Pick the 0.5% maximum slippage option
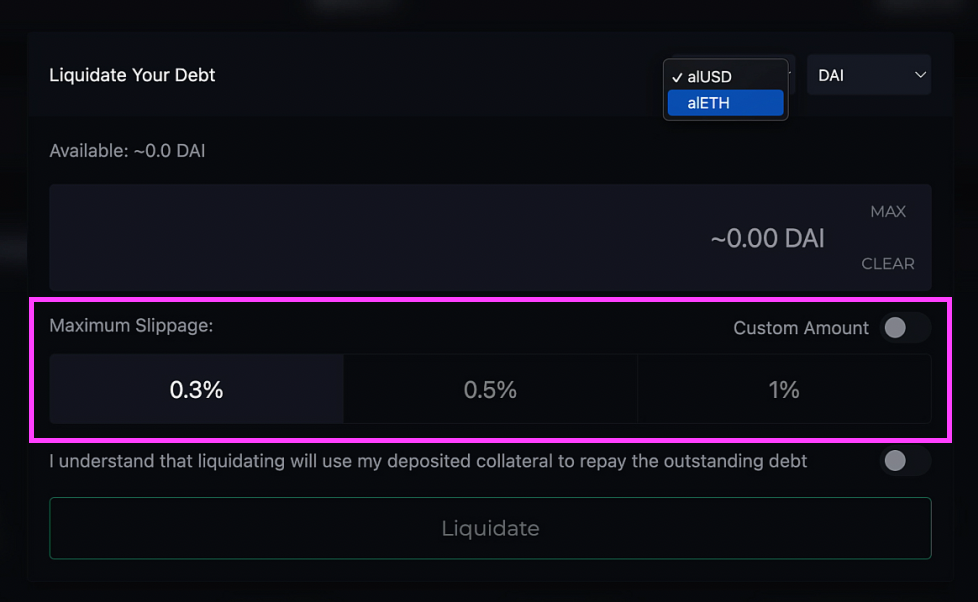 pos(490,390)
